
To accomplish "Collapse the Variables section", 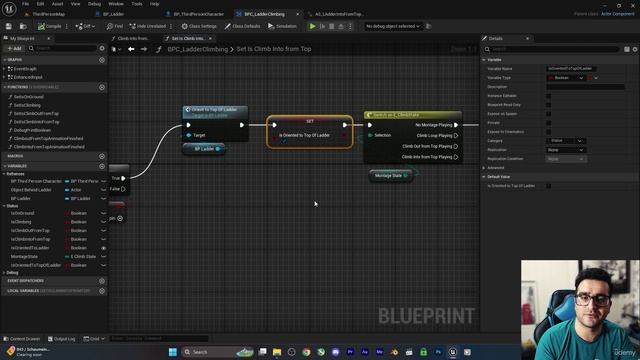I will click(x=4, y=167).
